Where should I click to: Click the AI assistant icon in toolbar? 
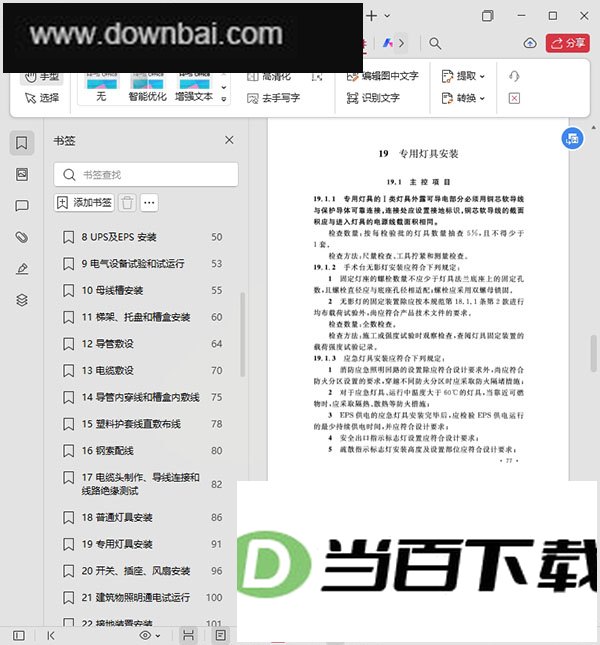click(x=387, y=43)
